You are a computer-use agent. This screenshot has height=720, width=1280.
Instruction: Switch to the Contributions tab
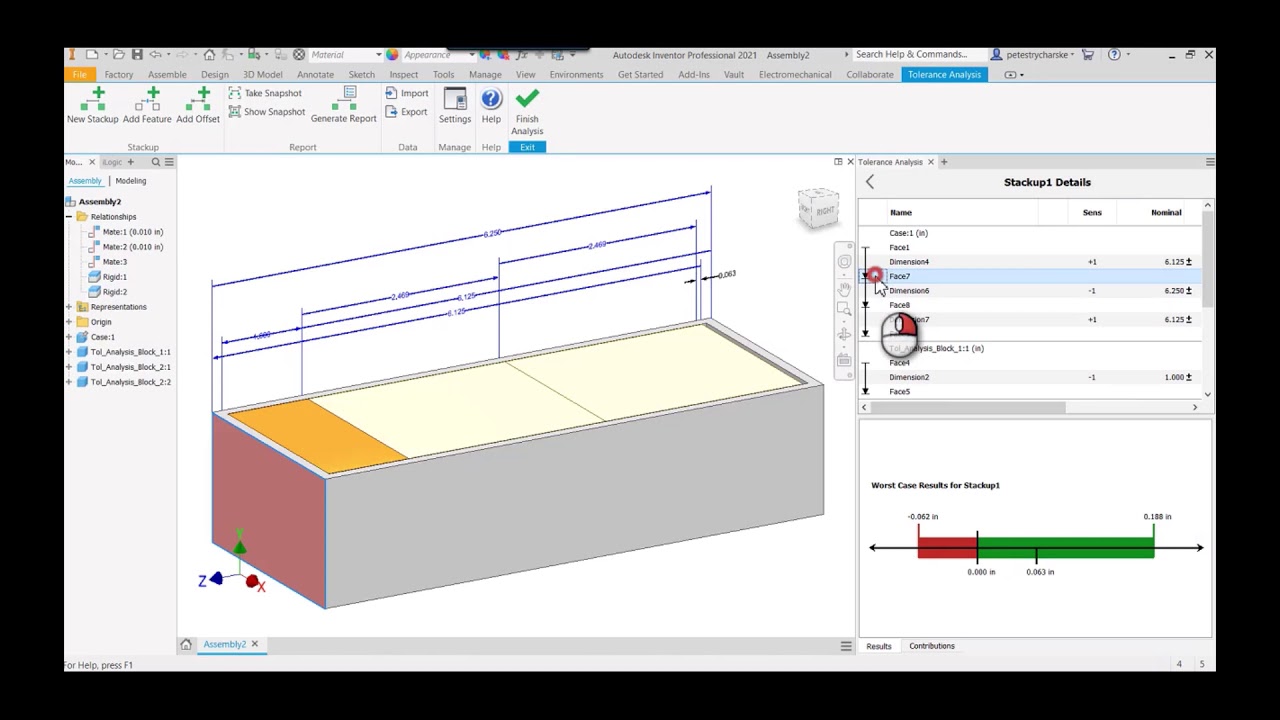932,646
